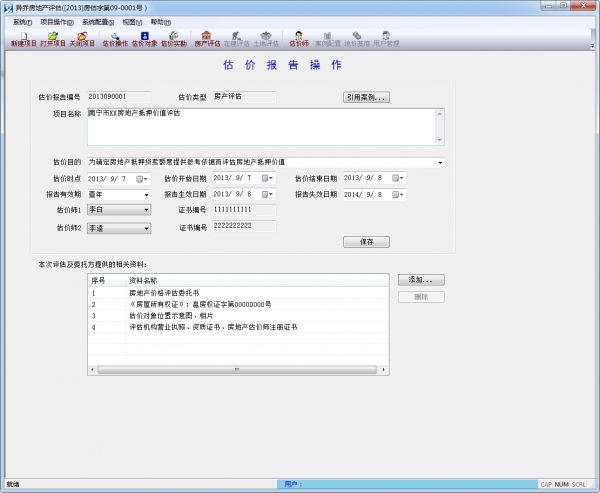This screenshot has width=600, height=493.
Task: Click the greyed 用户管理 toolbar icon
Action: 386,39
